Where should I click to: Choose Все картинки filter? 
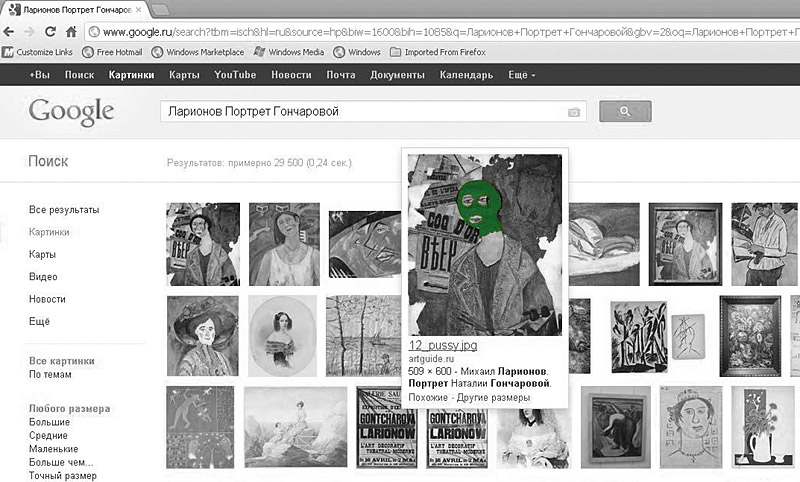62,361
